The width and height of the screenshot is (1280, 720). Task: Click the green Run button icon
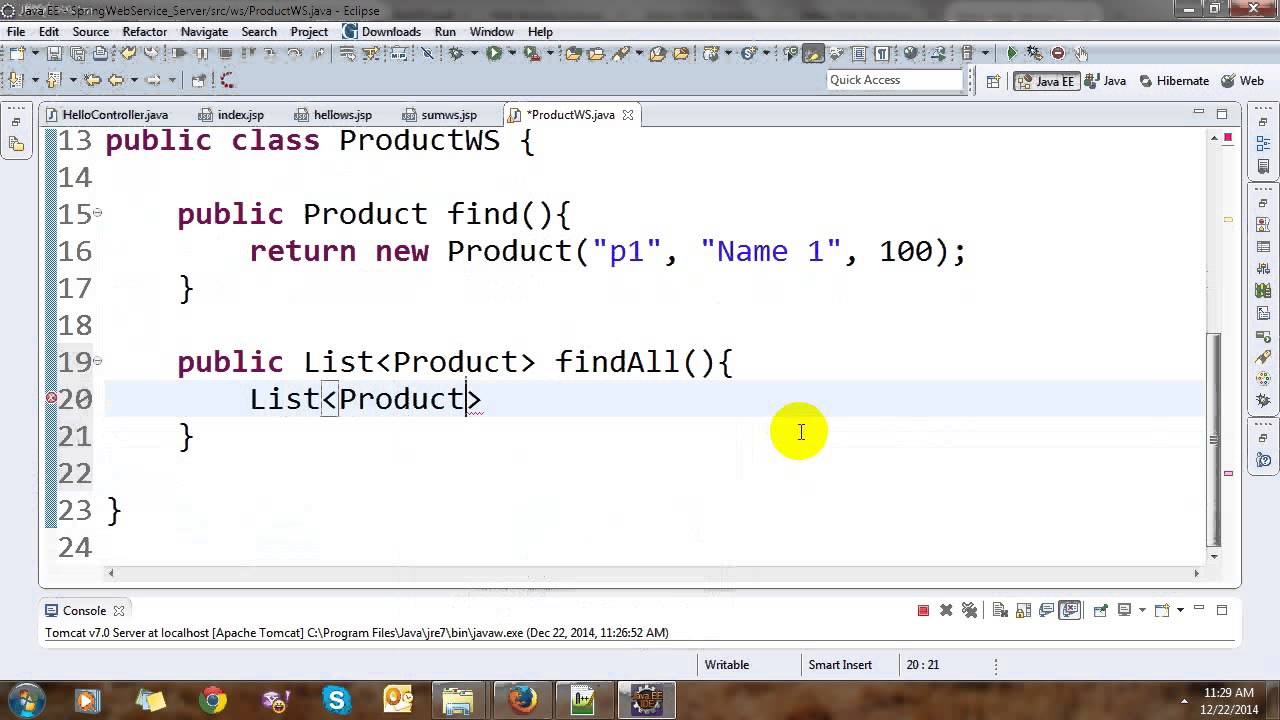click(494, 53)
